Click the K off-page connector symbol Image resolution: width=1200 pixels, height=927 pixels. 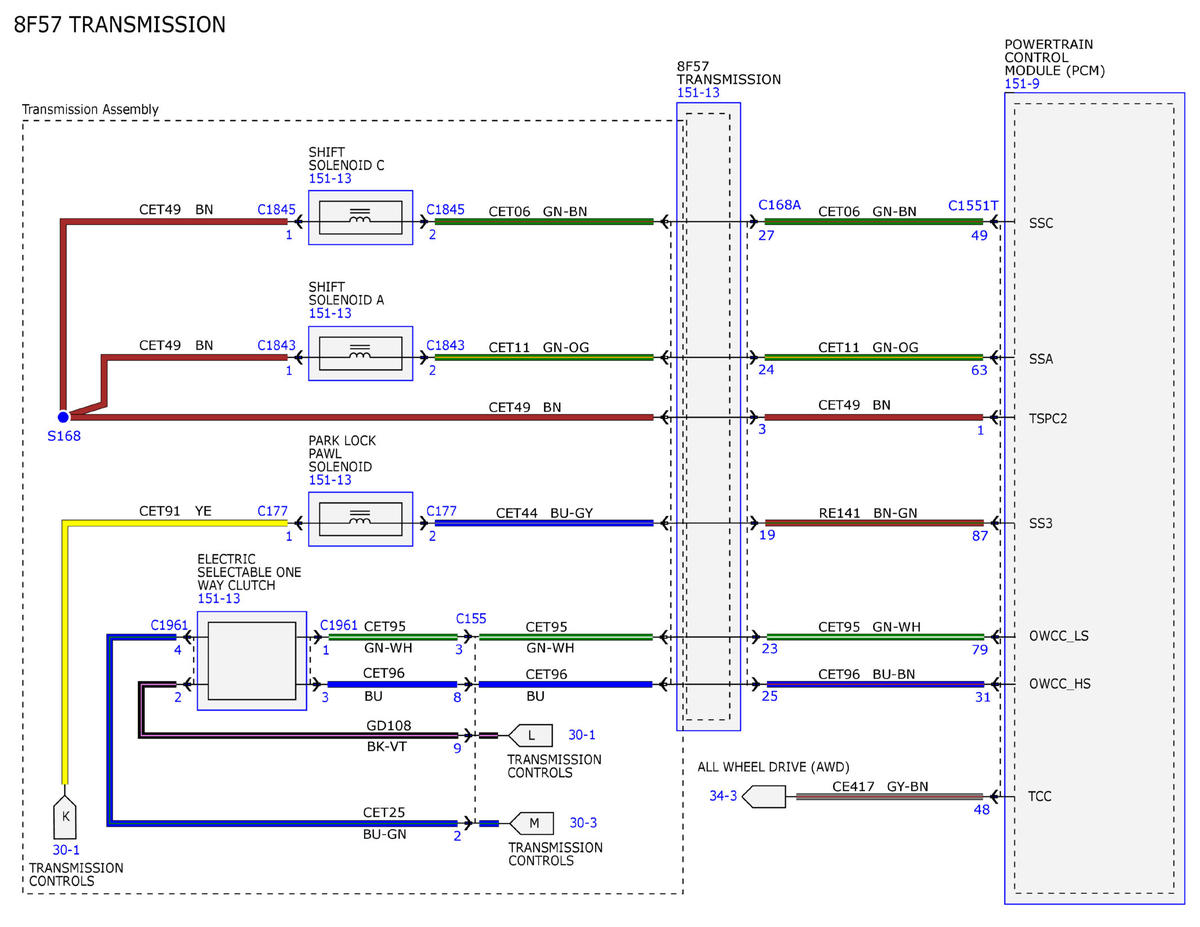pos(65,818)
